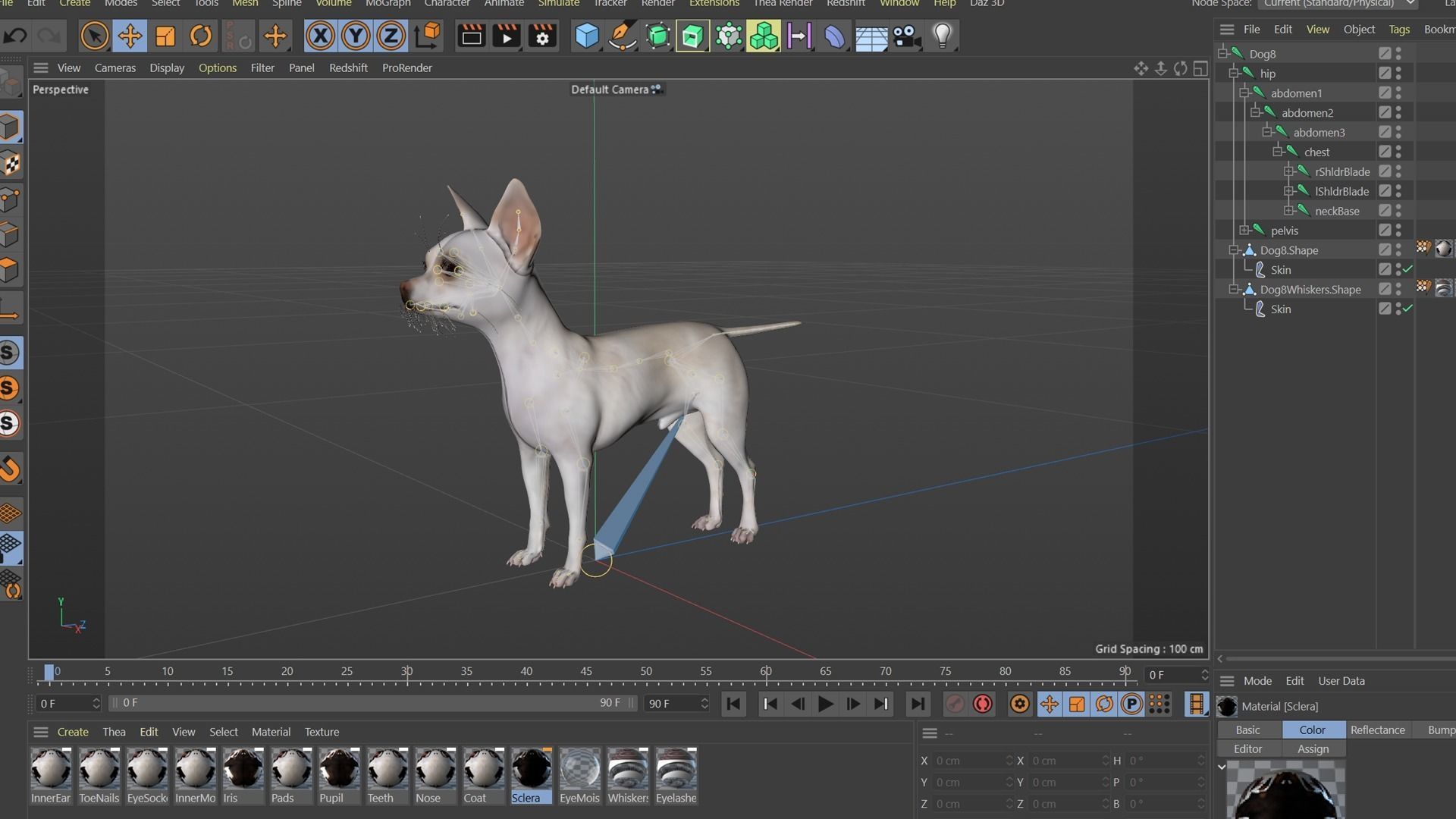The width and height of the screenshot is (1456, 819).
Task: Expand the pelvis joint
Action: click(1244, 231)
